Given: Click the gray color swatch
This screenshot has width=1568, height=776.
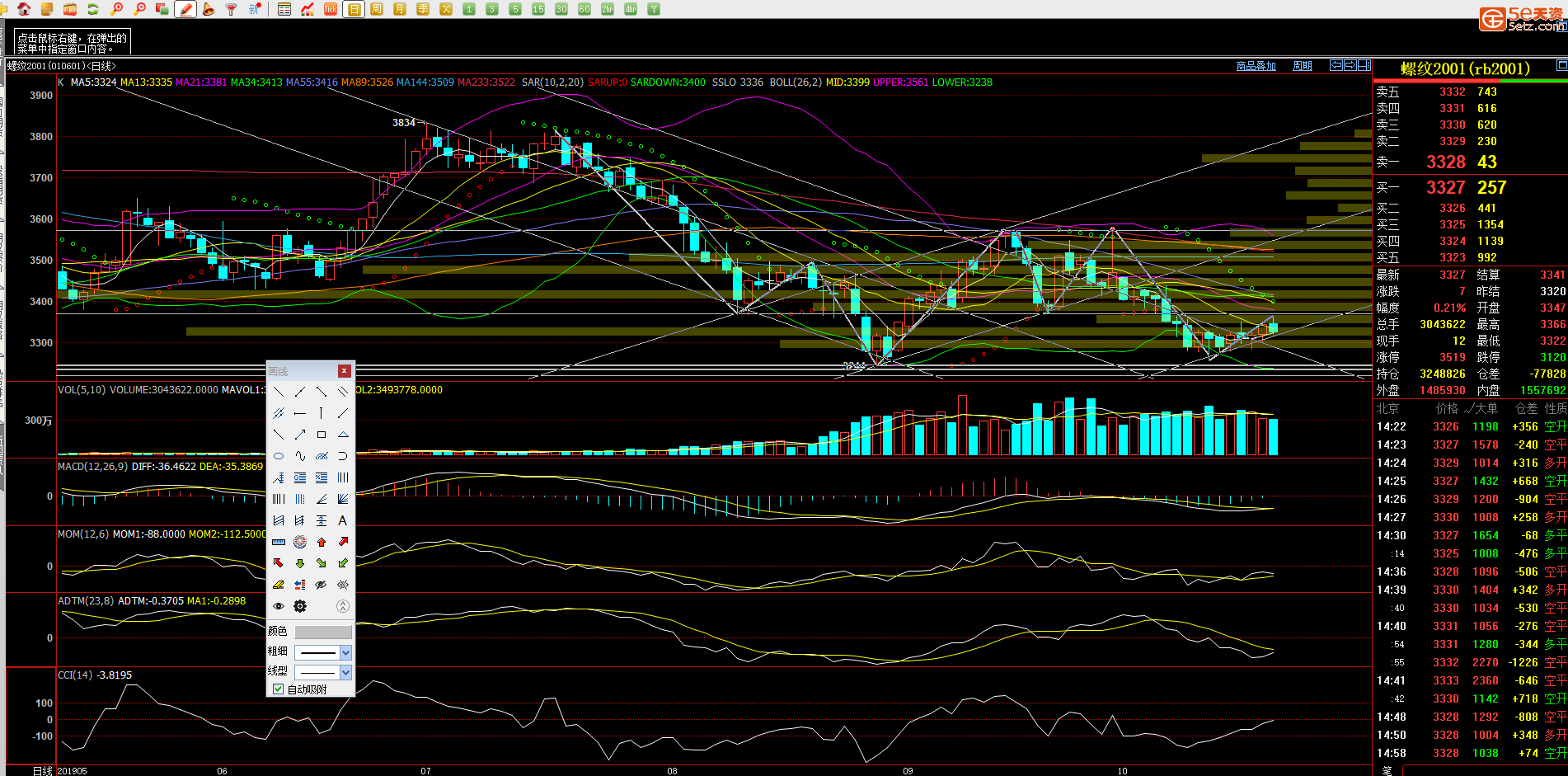Looking at the screenshot, I should pos(323,632).
